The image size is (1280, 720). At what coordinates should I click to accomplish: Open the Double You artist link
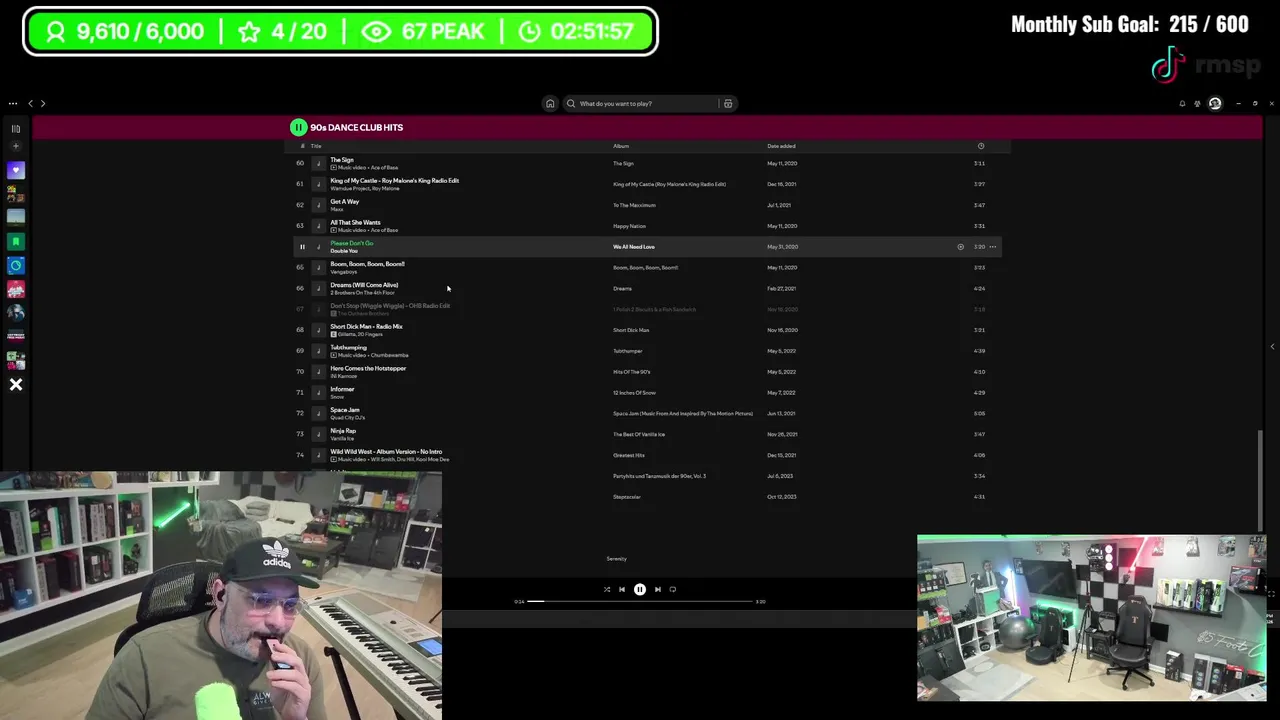pos(344,251)
